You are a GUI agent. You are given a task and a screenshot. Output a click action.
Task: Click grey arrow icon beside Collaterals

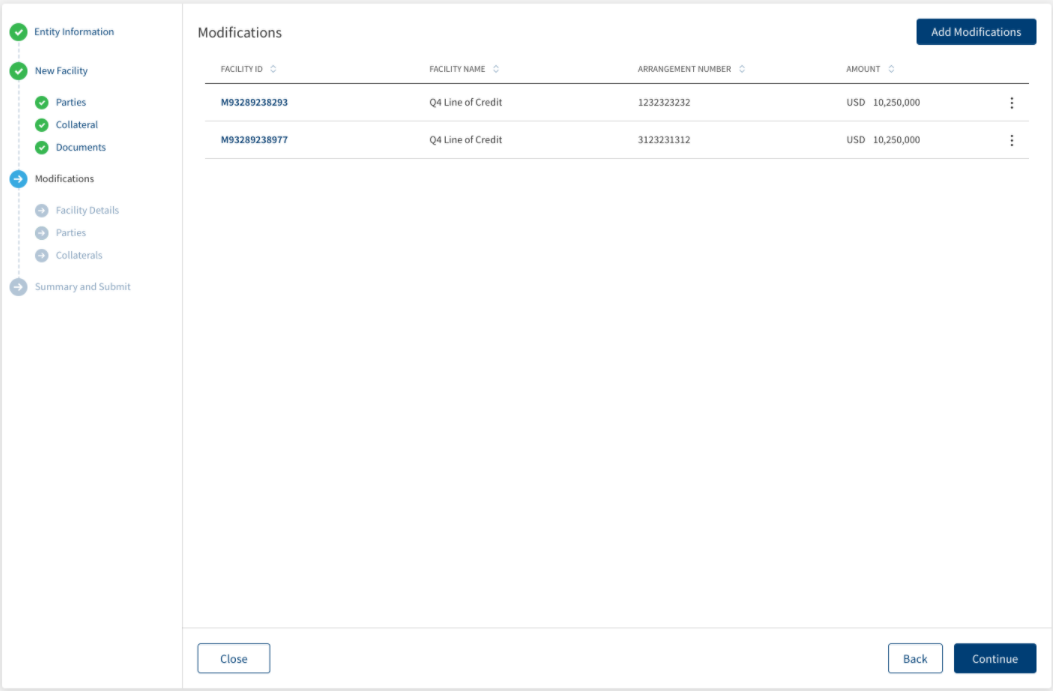[x=42, y=255]
